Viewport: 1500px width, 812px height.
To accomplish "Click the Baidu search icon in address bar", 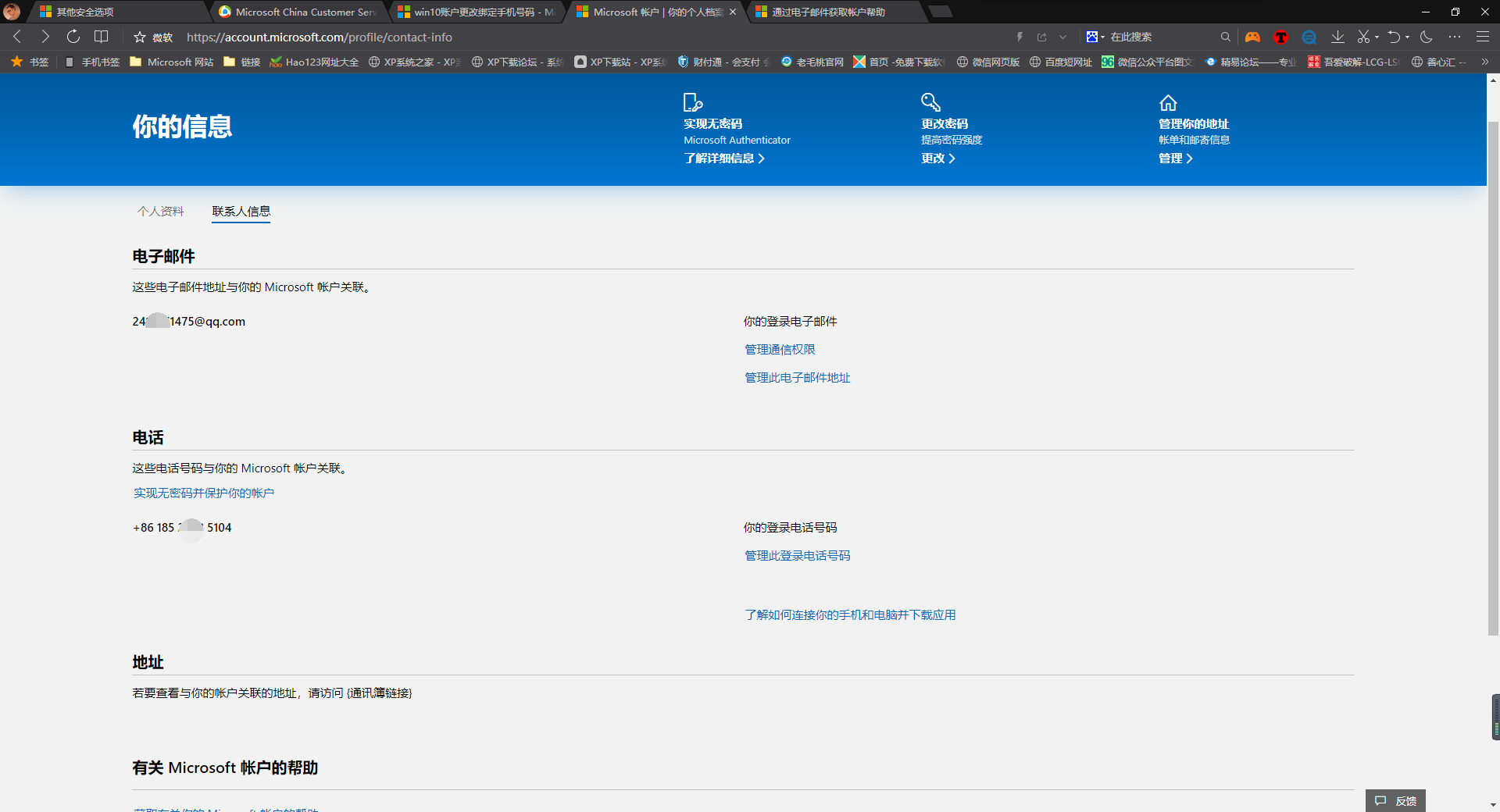I will pos(1092,37).
